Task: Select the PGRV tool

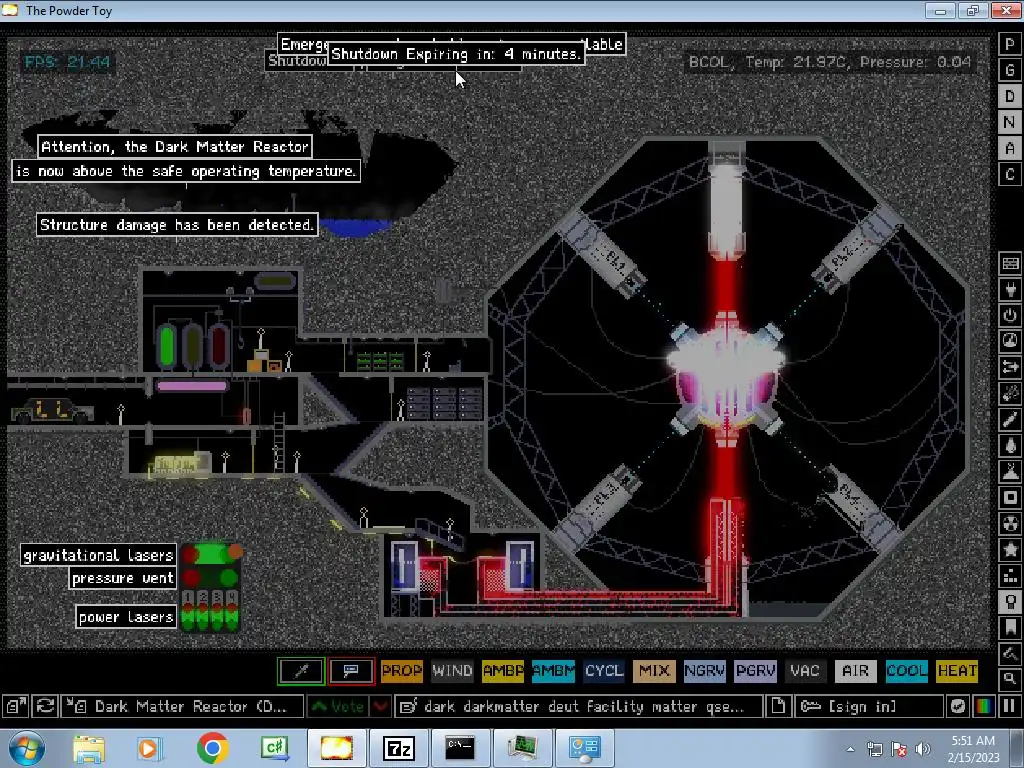Action: pyautogui.click(x=755, y=671)
